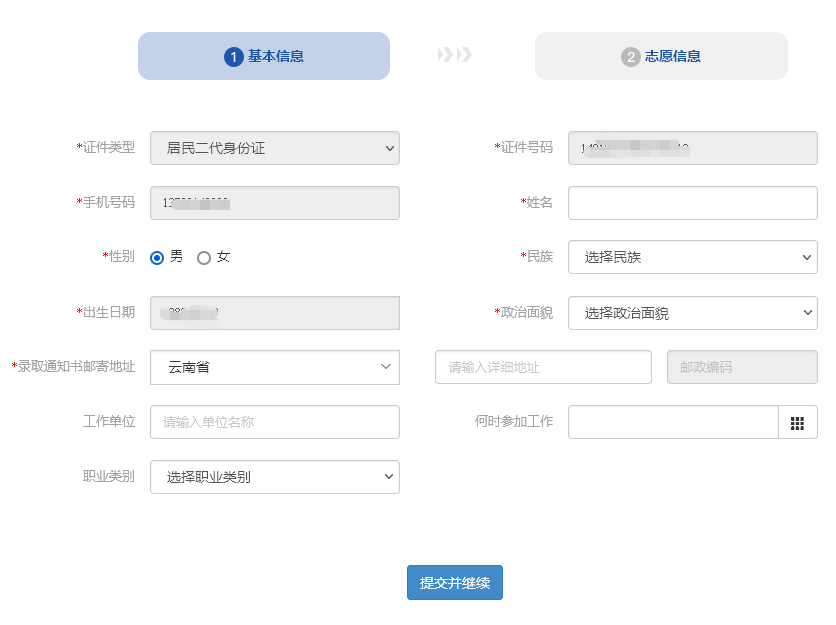This screenshot has height=625, width=836.
Task: Click the 何时参加工作 date input field
Action: click(x=672, y=422)
